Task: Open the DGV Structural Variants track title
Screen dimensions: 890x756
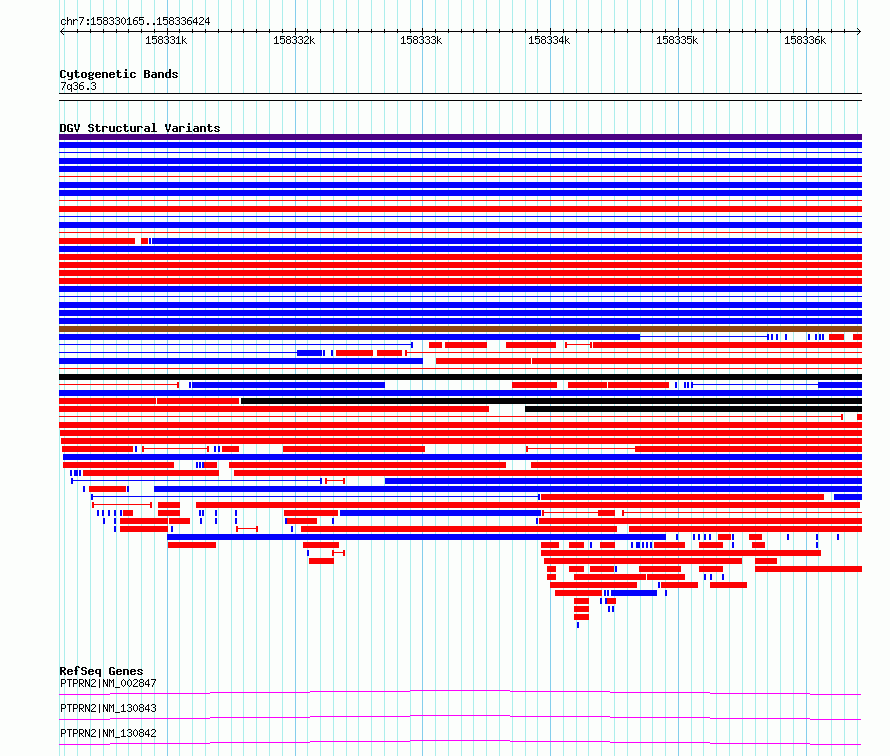Action: [x=140, y=128]
